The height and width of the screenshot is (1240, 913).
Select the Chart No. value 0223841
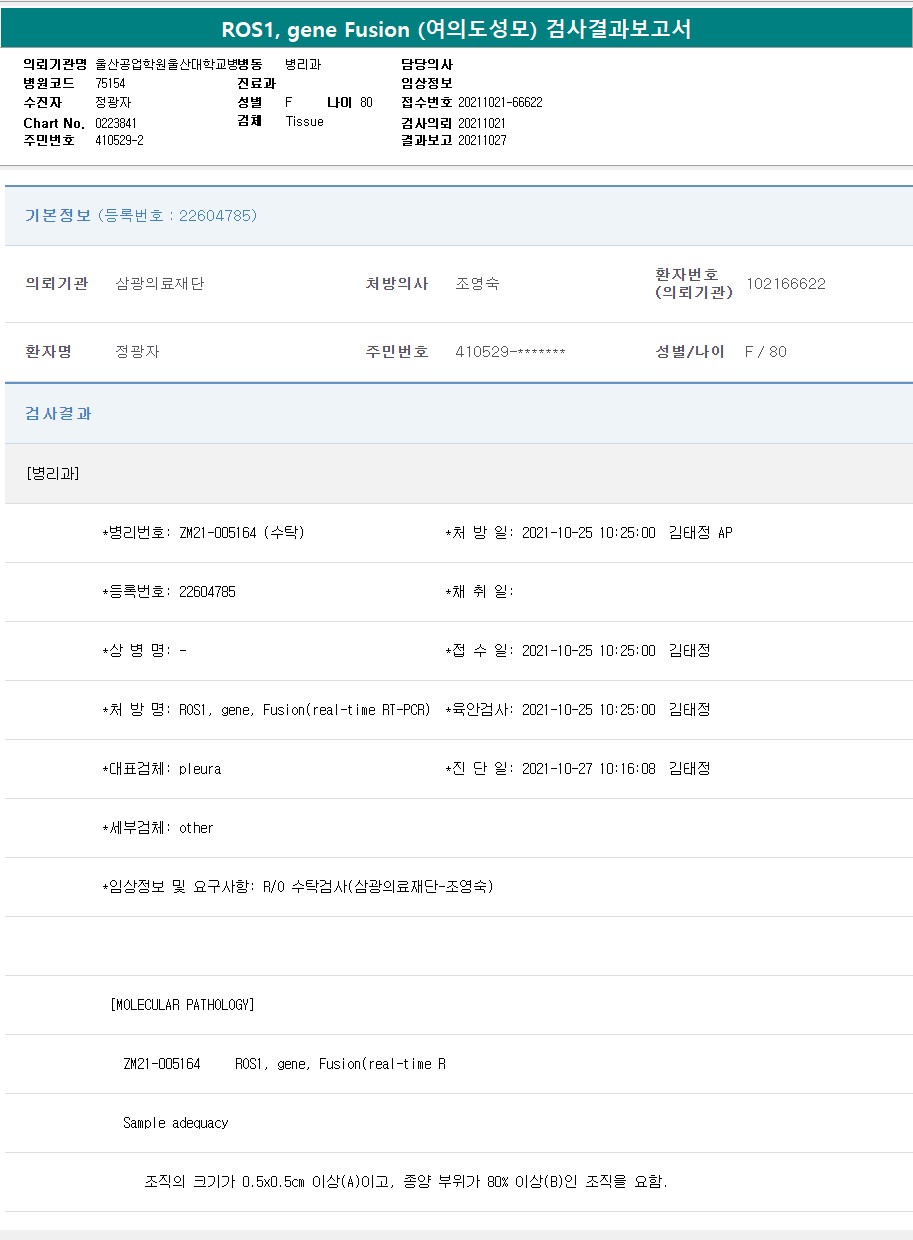(116, 123)
